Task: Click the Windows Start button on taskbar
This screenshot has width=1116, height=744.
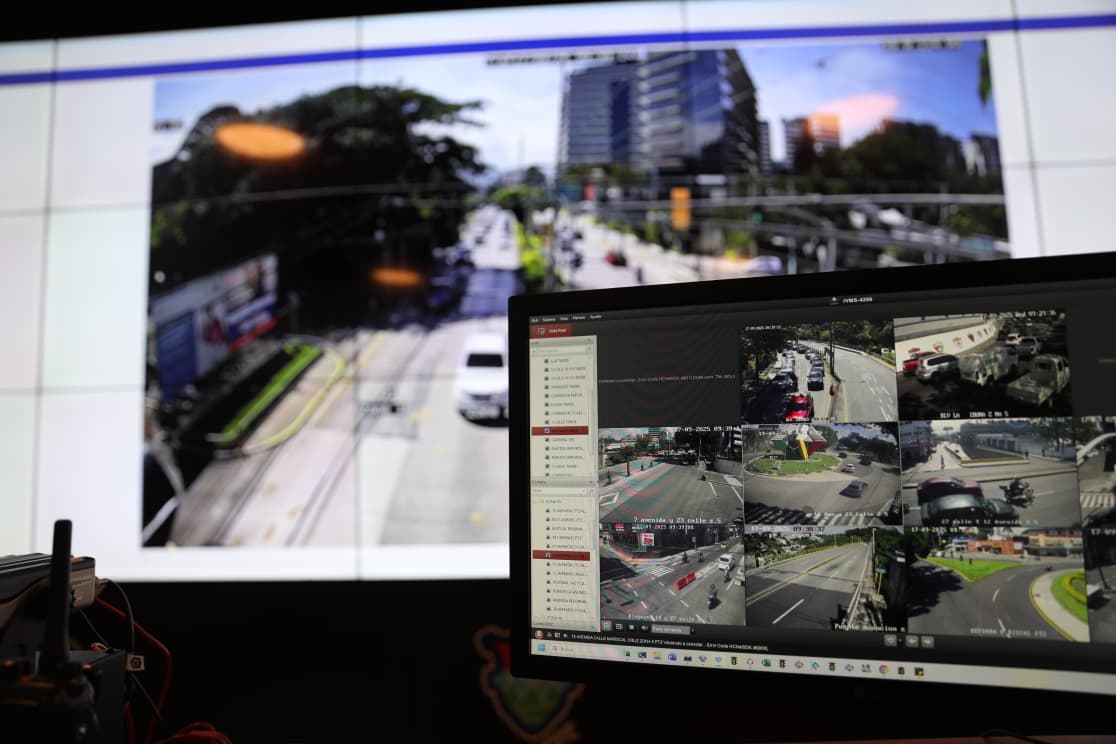Action: (539, 647)
